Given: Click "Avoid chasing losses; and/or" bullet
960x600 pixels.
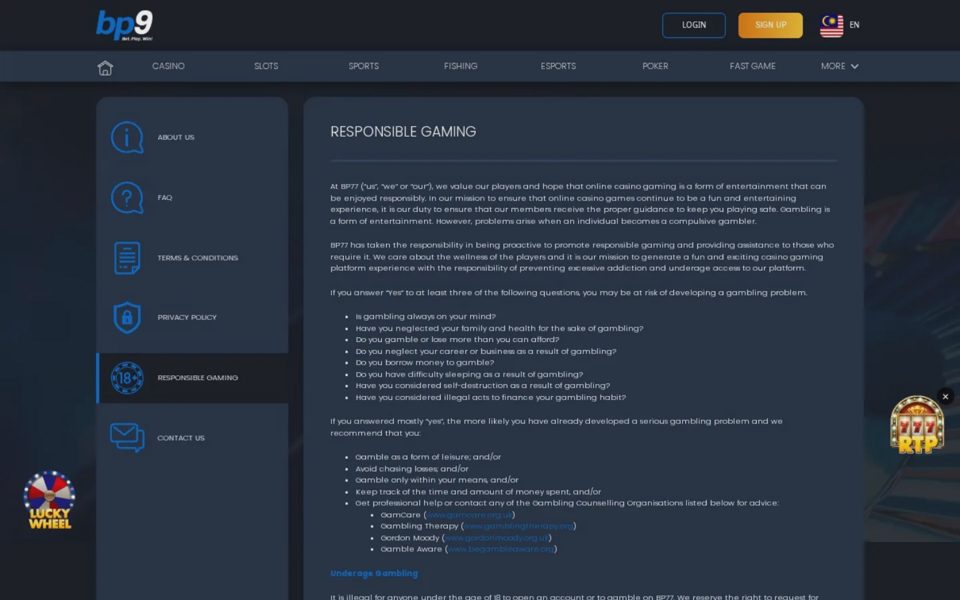Looking at the screenshot, I should 411,468.
